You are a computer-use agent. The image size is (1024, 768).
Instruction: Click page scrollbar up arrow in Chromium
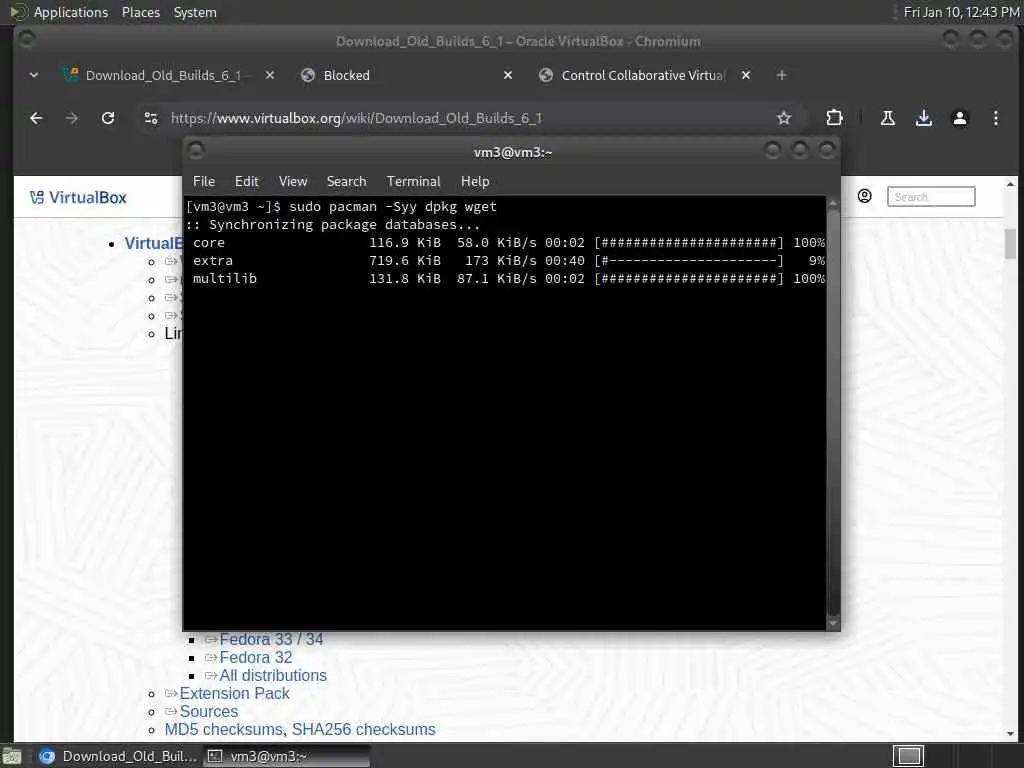coord(1010,185)
